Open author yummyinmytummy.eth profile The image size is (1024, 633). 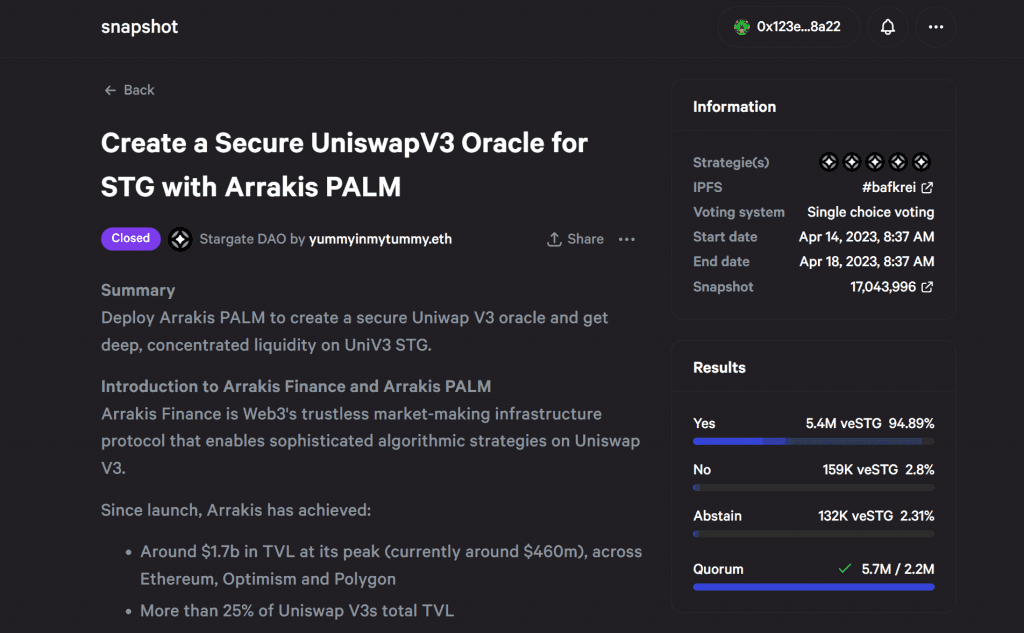tap(380, 239)
